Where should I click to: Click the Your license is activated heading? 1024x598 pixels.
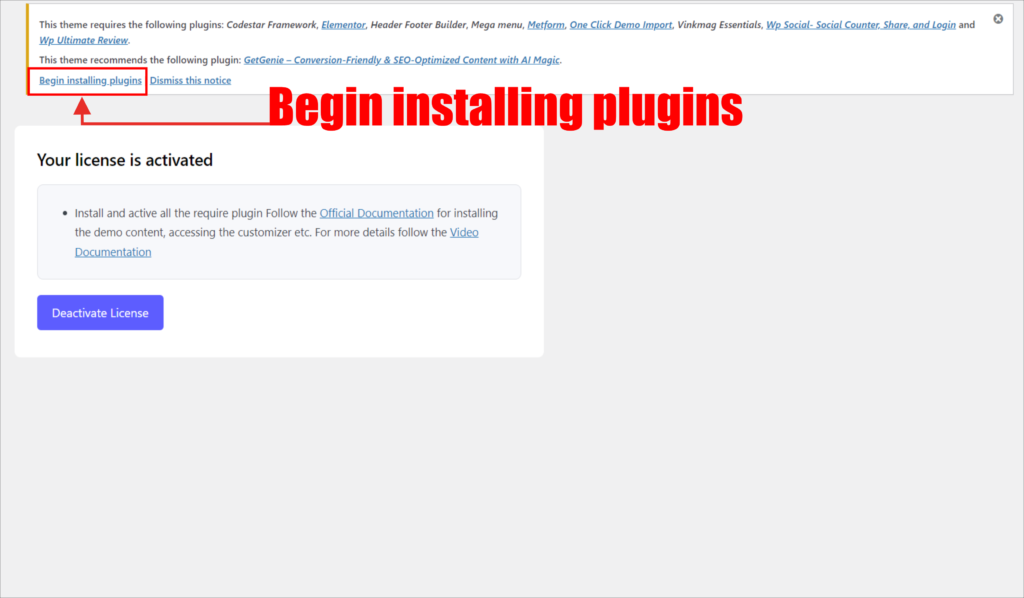pos(125,160)
